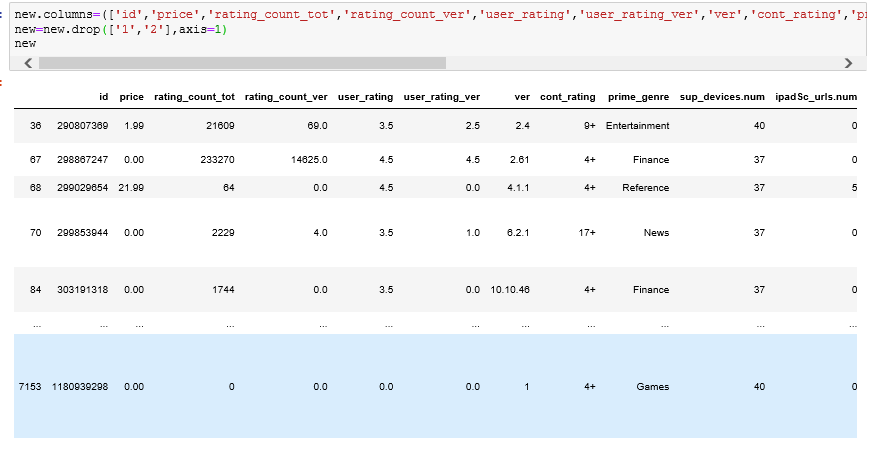
Task: Click the price column header
Action: point(131,97)
